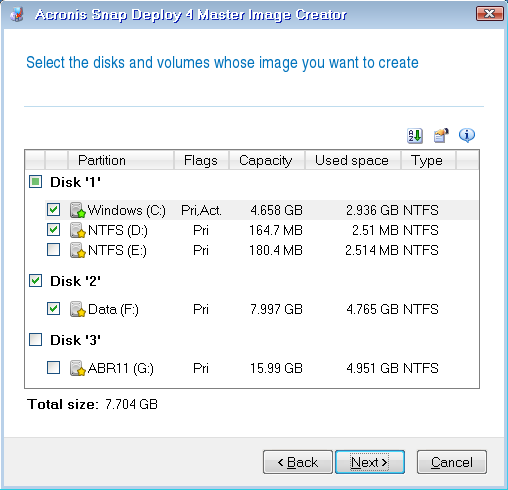508x490 pixels.
Task: Click the Data (F:) volume icon
Action: [x=78, y=309]
